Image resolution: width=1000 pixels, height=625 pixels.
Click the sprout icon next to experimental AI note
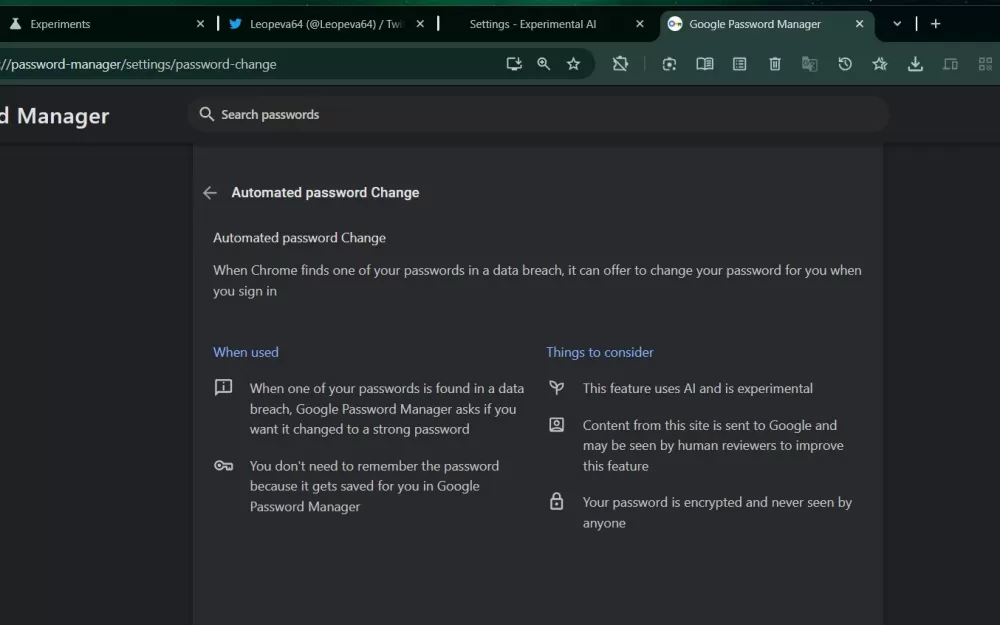tap(557, 387)
